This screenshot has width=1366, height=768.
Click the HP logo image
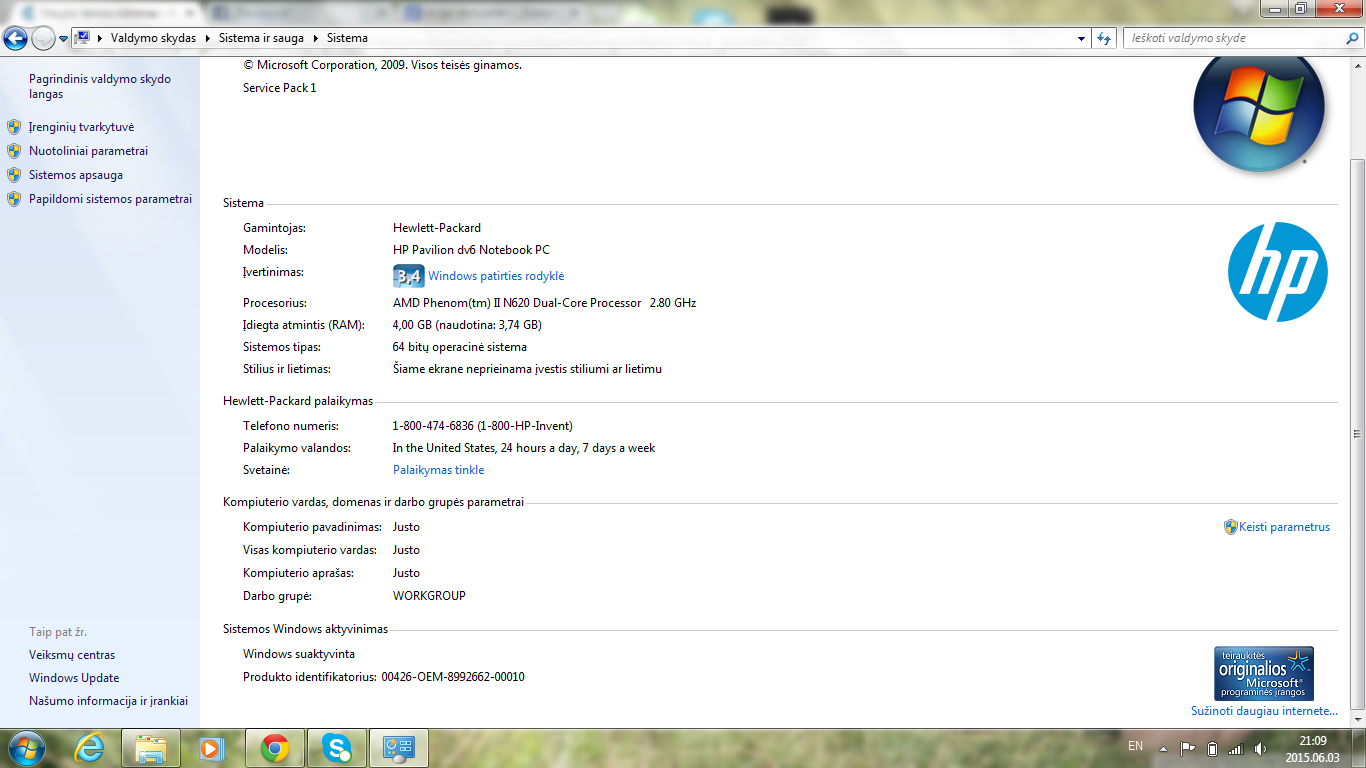point(1278,272)
